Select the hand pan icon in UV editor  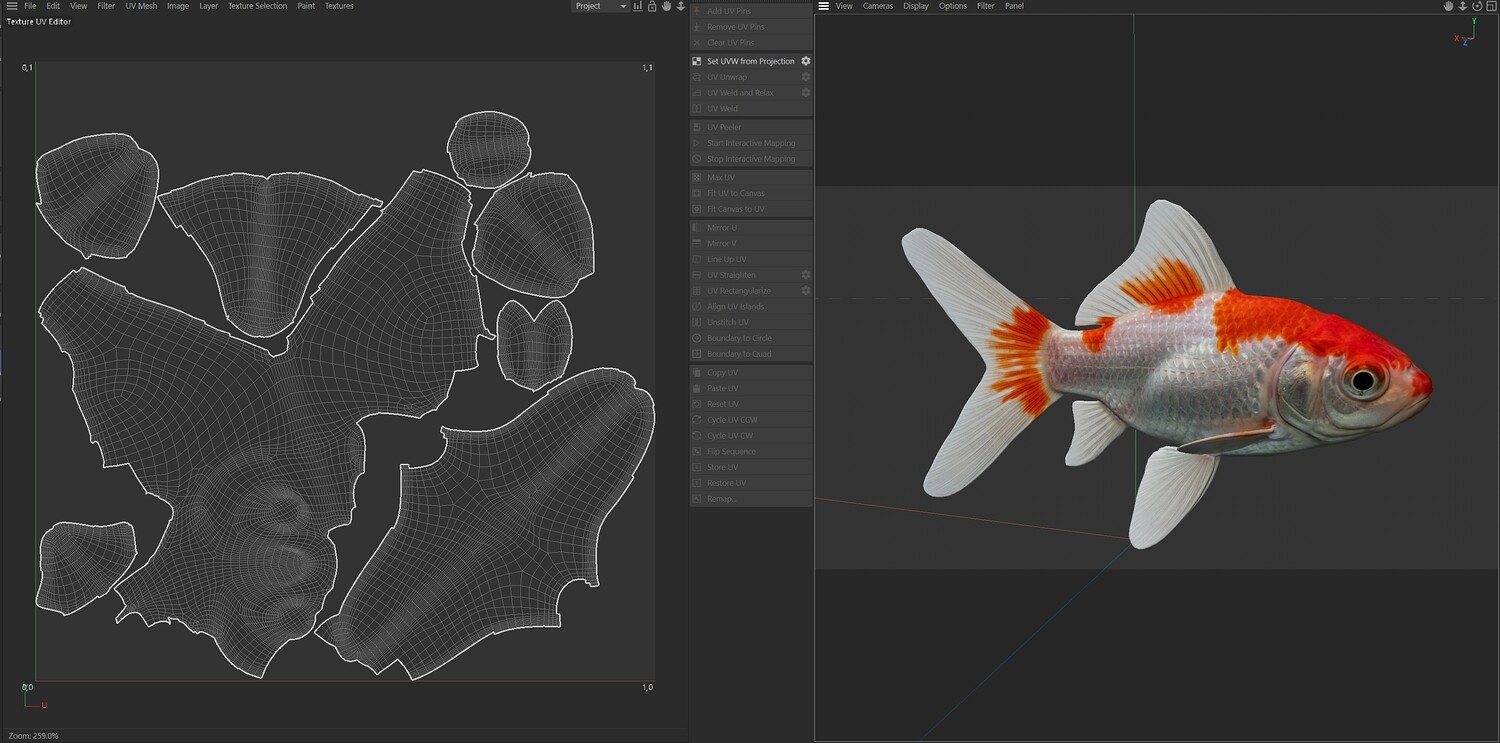click(666, 6)
